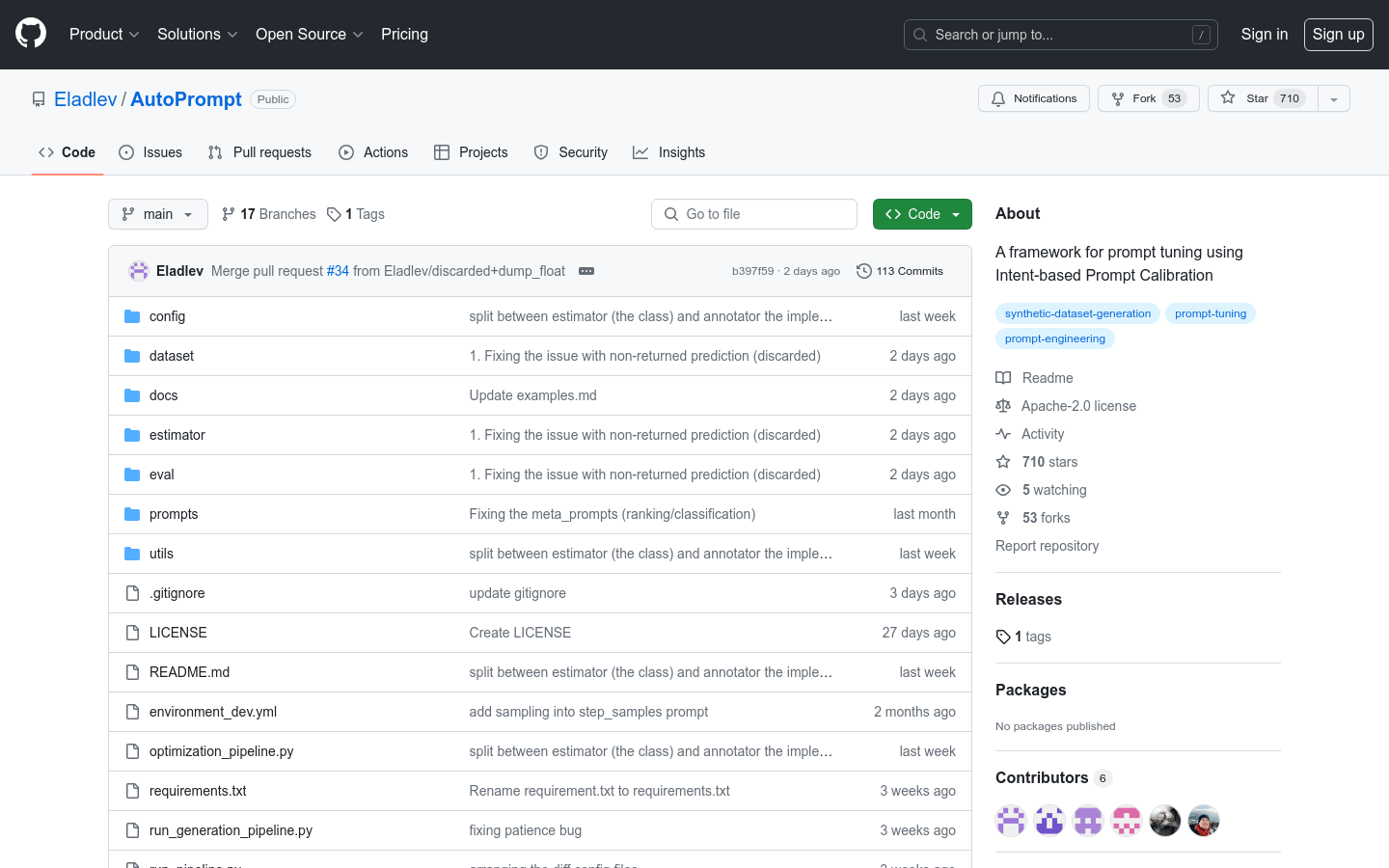Open the 'update gitignore' commit message
The height and width of the screenshot is (868, 1389).
(518, 593)
